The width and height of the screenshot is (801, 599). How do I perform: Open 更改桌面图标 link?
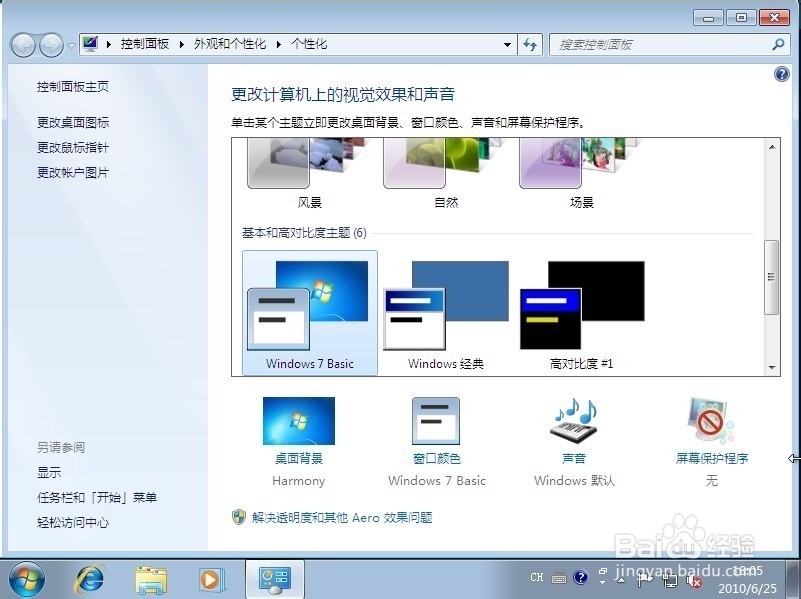pyautogui.click(x=73, y=123)
